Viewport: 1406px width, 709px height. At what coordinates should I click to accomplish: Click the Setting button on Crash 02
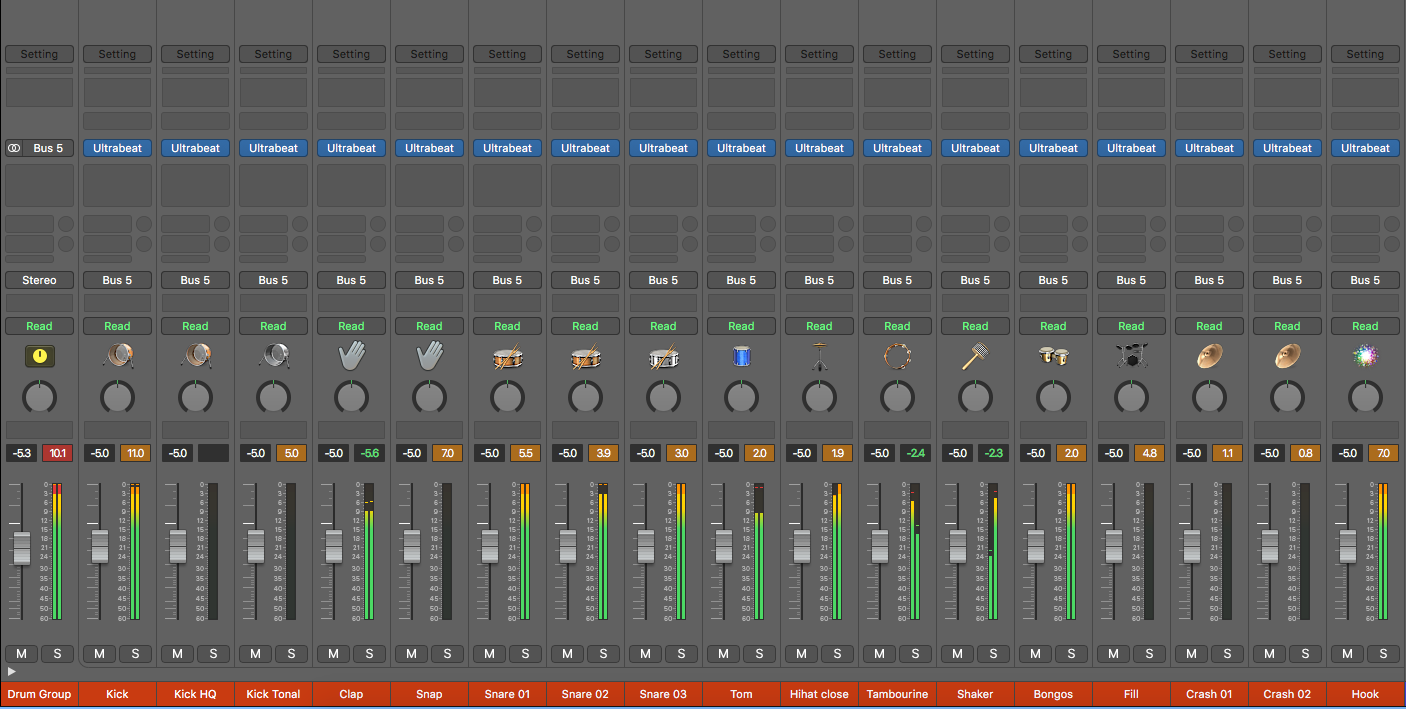point(1287,54)
